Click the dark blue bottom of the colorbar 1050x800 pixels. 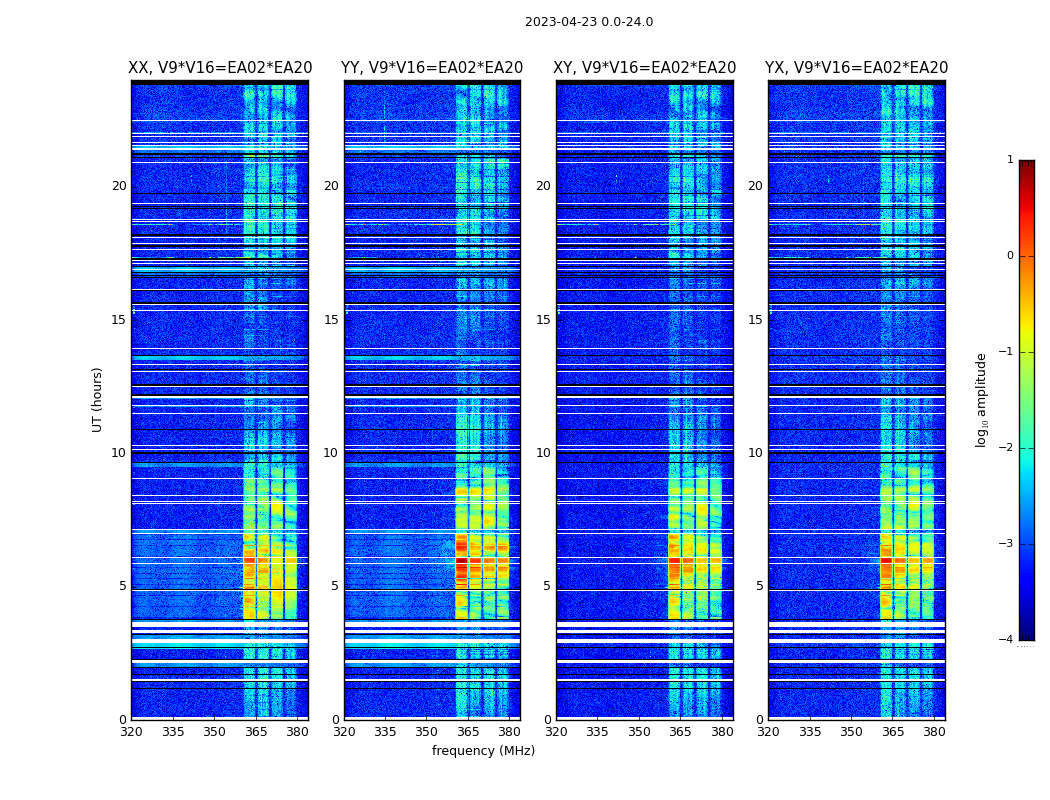[x=1026, y=630]
